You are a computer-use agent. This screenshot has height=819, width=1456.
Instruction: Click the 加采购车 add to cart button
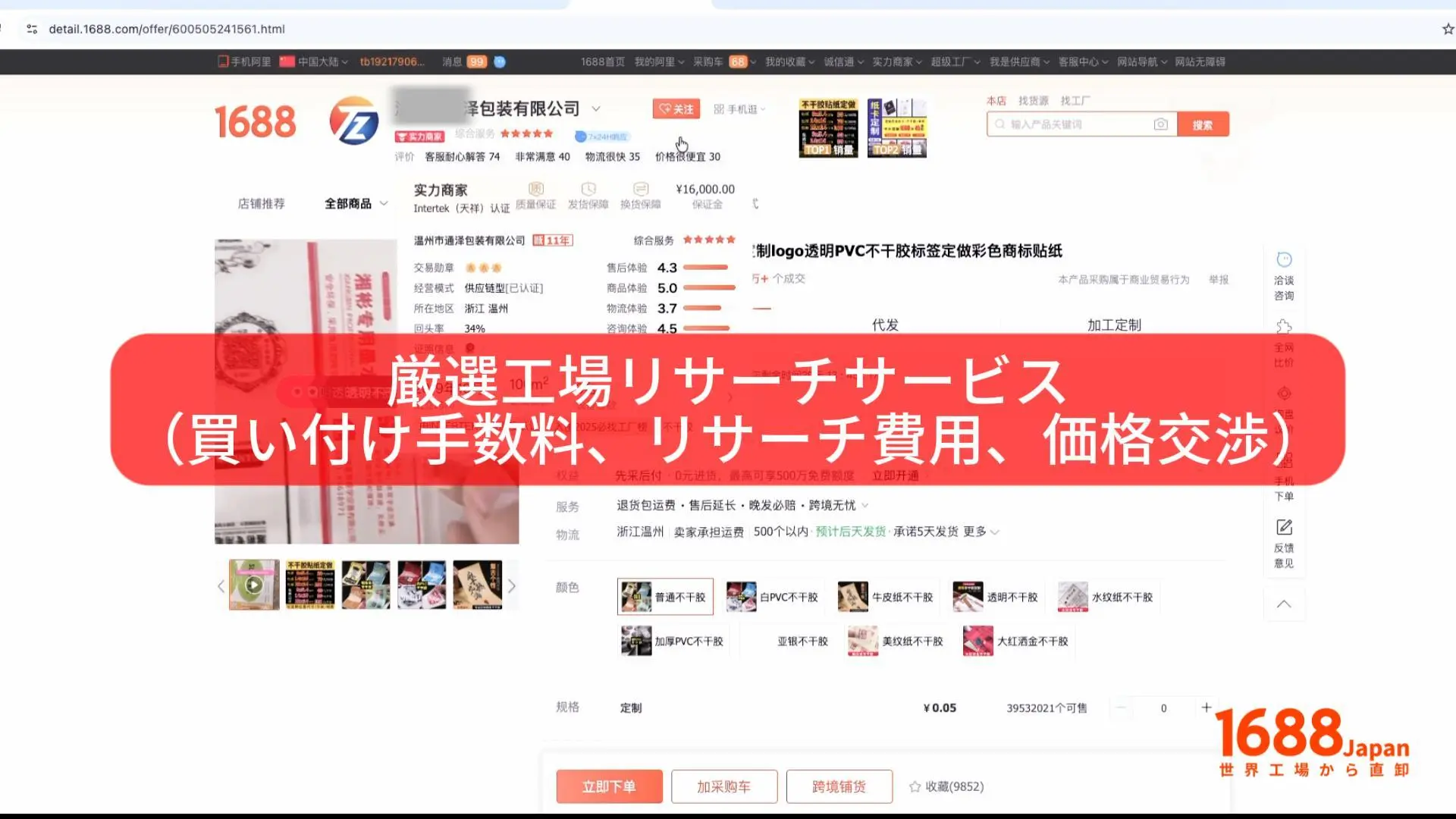723,786
